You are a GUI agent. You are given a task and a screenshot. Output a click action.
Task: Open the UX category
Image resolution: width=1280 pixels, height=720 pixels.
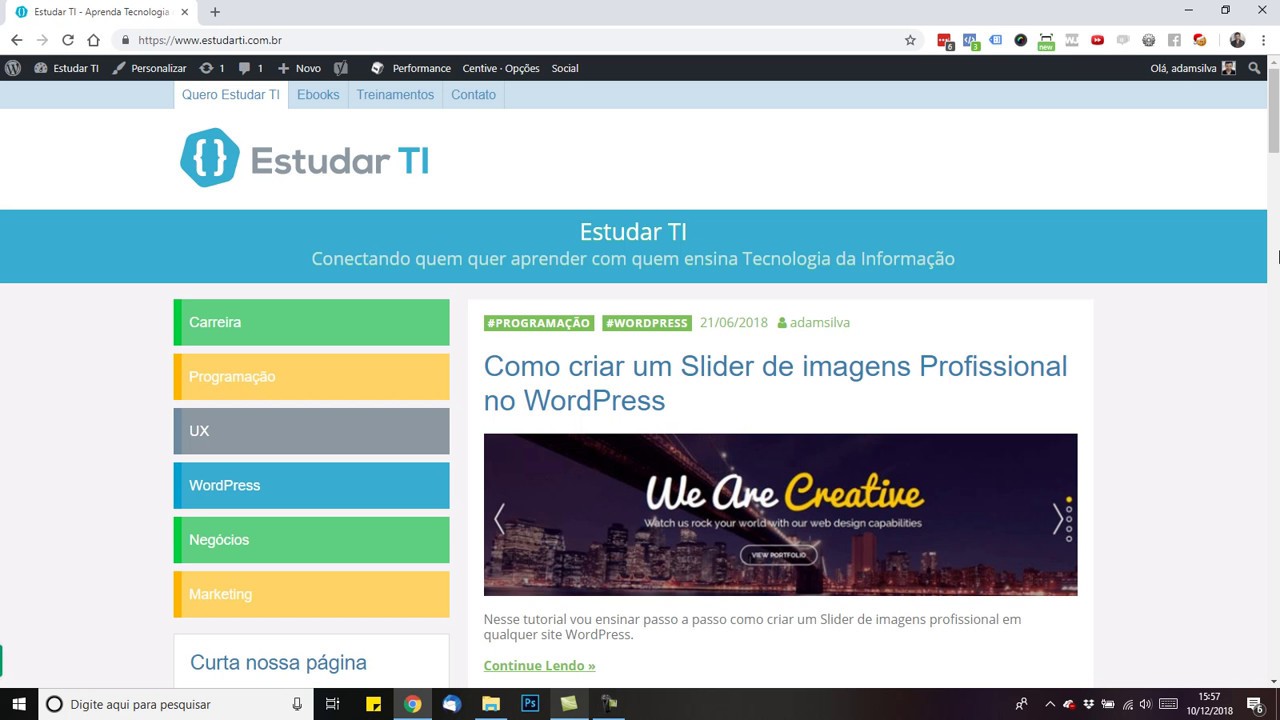point(312,431)
